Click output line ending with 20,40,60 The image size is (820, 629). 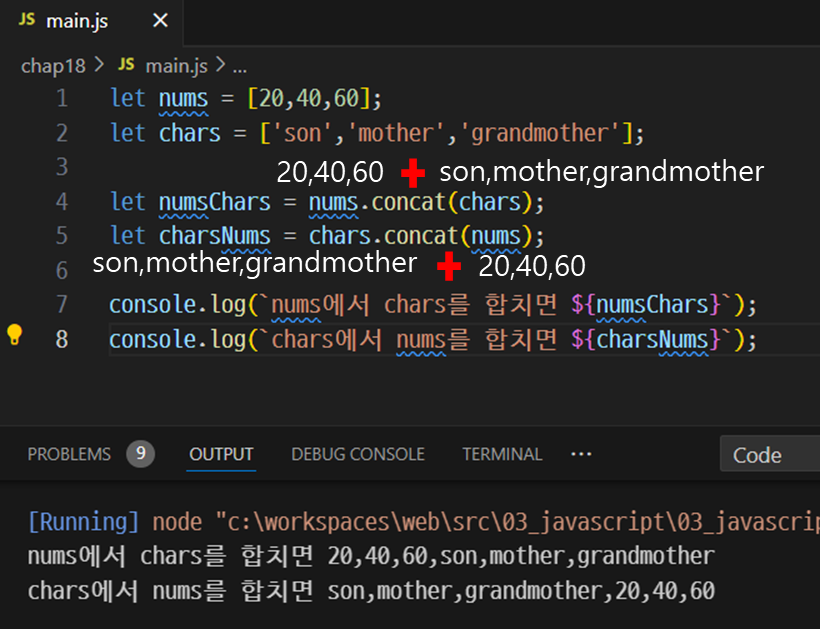[x=371, y=591]
